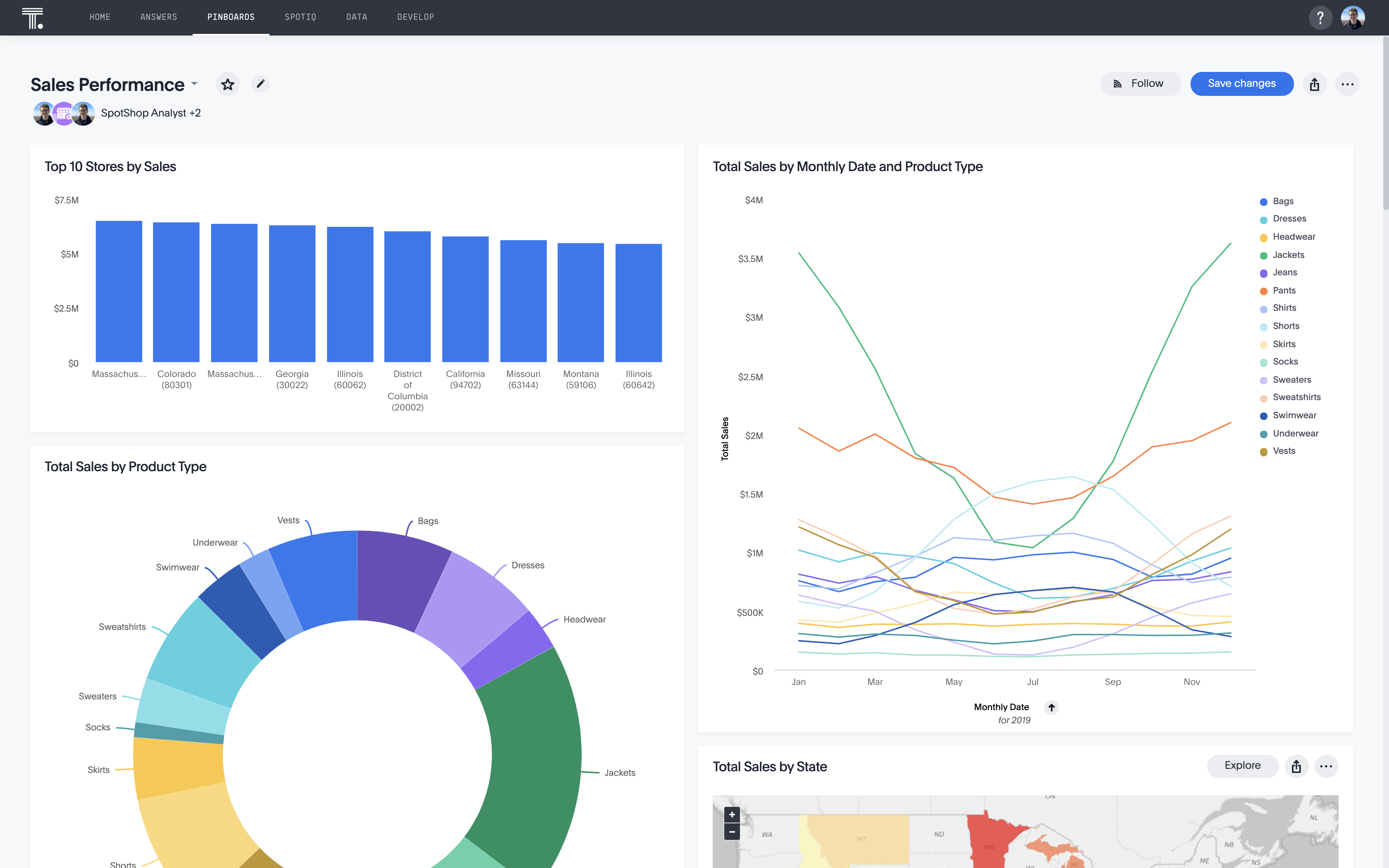
Task: Toggle the Pants series in the legend
Action: [x=1284, y=290]
